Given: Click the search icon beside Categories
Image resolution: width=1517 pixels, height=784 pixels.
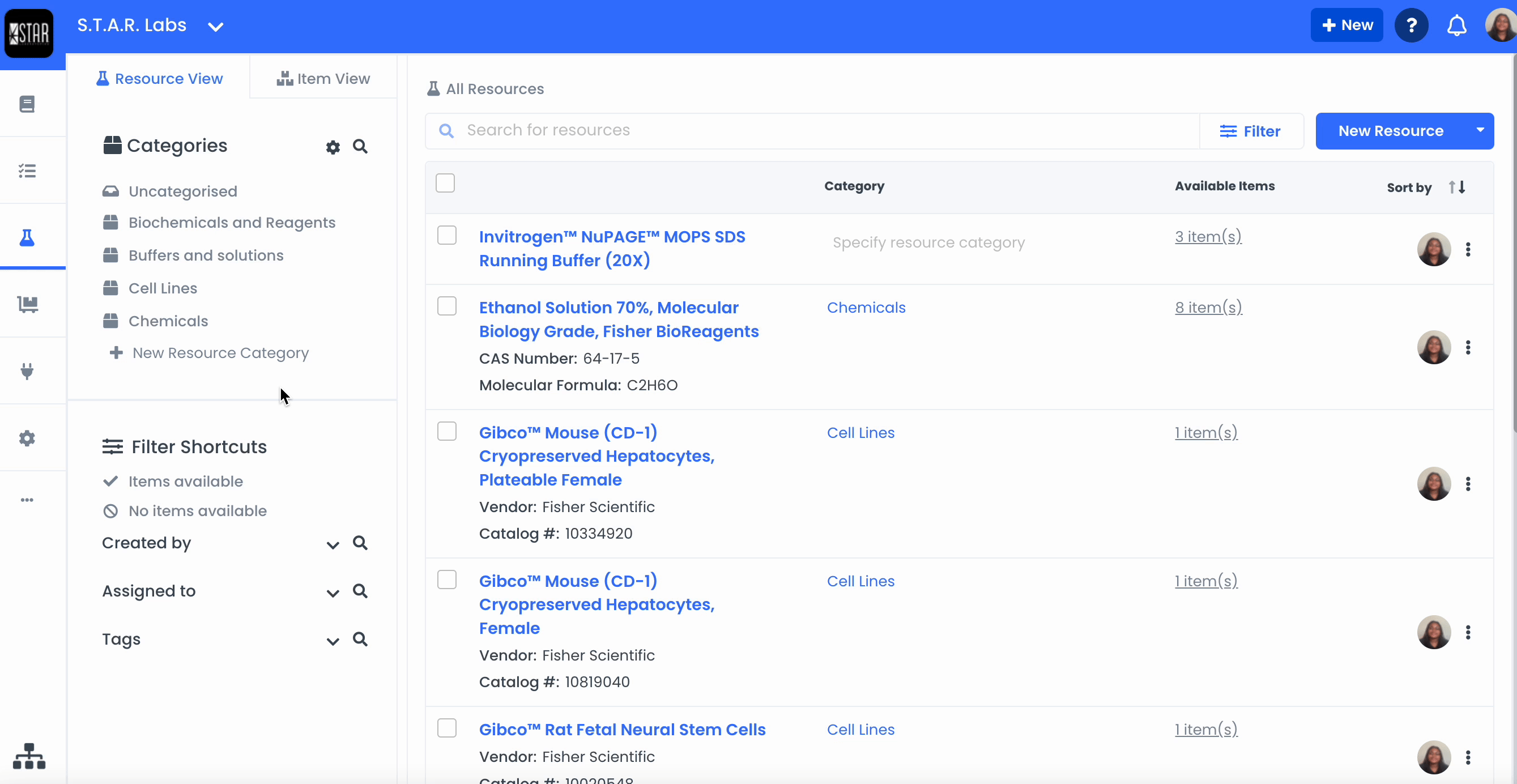Looking at the screenshot, I should click(x=360, y=146).
